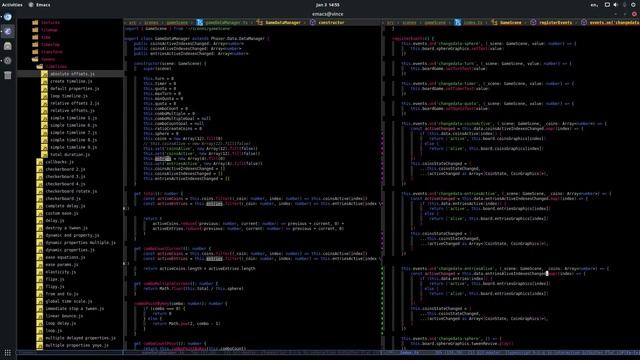Viewport: 640px width, 360px height.
Task: Click the JS icon beside callbacks.js
Action: 39,162
